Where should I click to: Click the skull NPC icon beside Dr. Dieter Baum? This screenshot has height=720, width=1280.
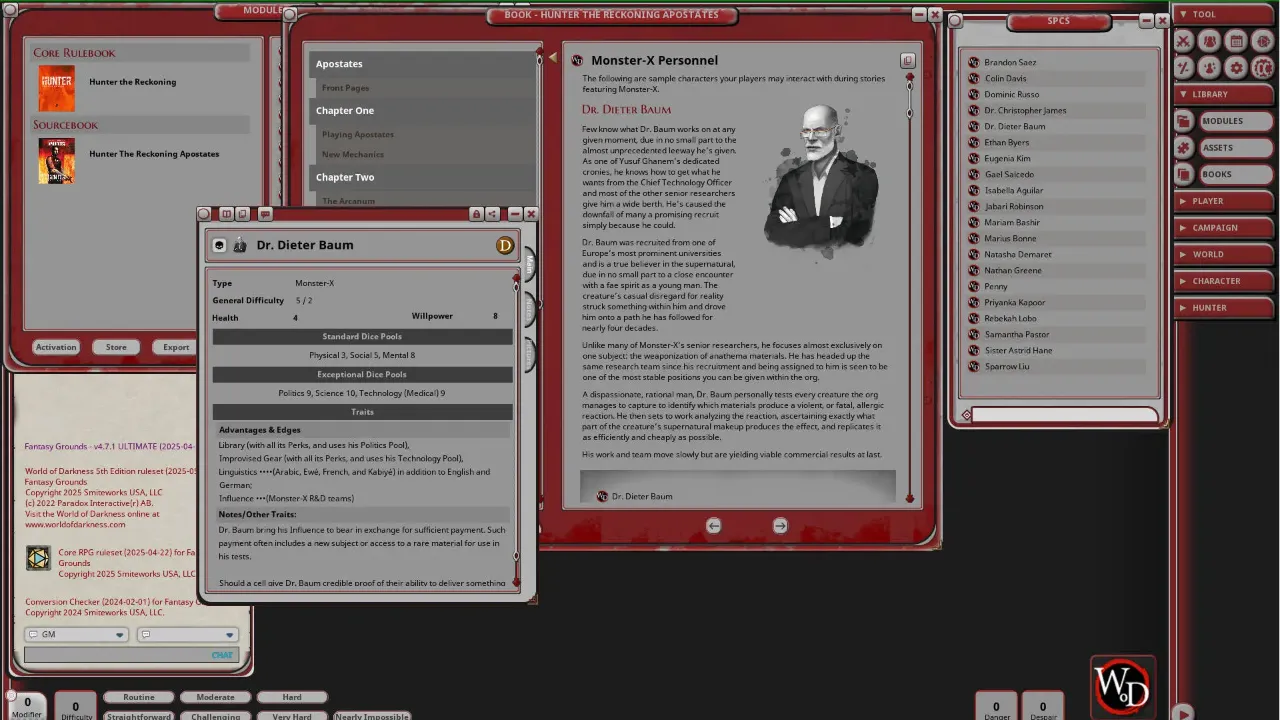coord(219,245)
